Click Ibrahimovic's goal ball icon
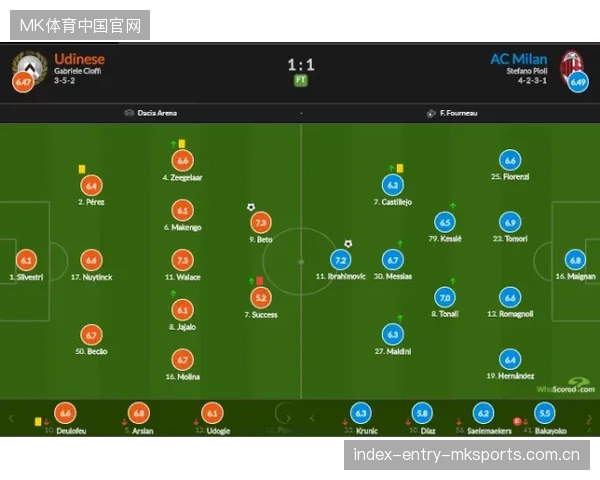The height and width of the screenshot is (480, 600). point(348,244)
